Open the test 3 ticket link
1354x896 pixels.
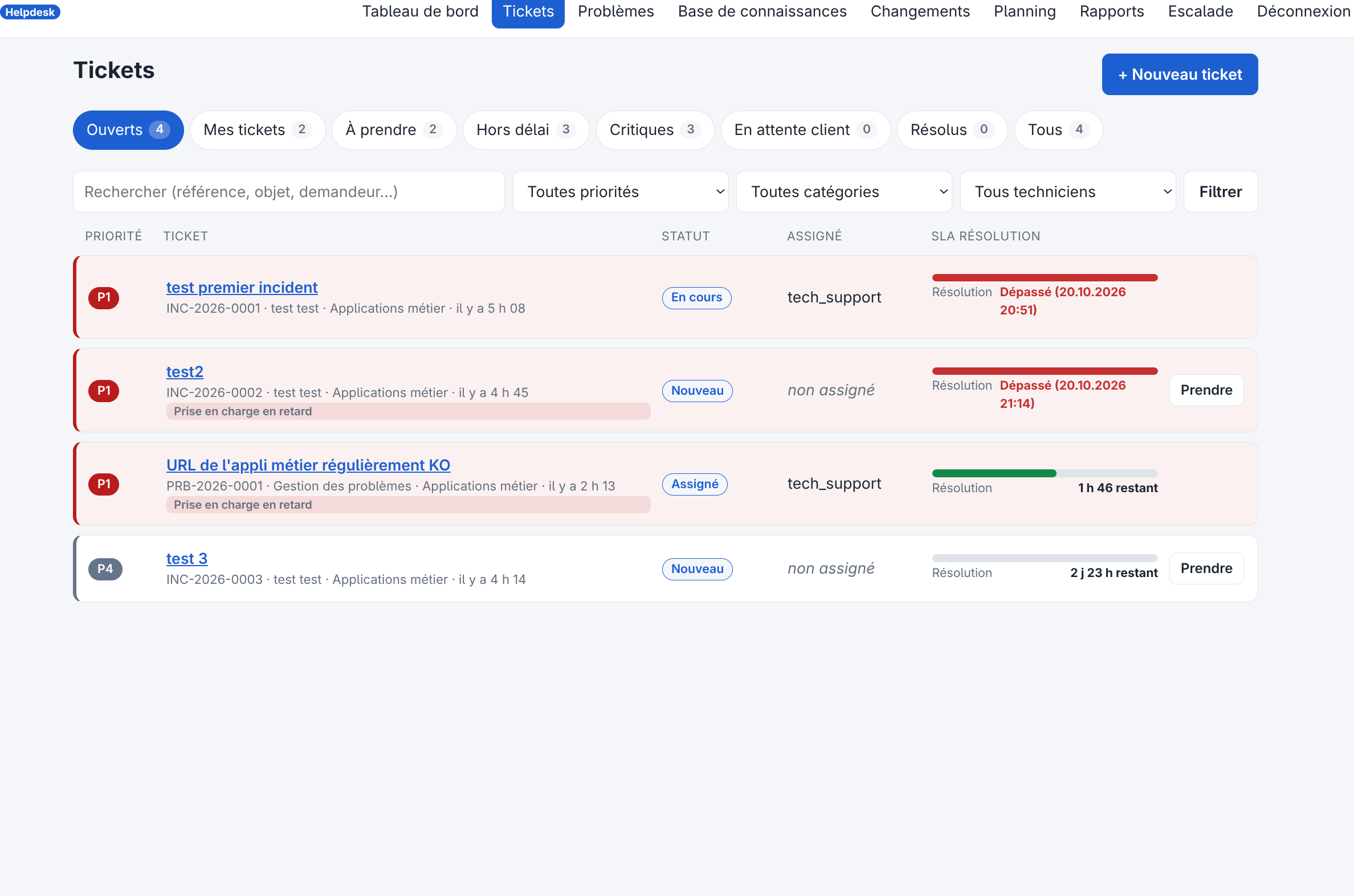(x=187, y=558)
